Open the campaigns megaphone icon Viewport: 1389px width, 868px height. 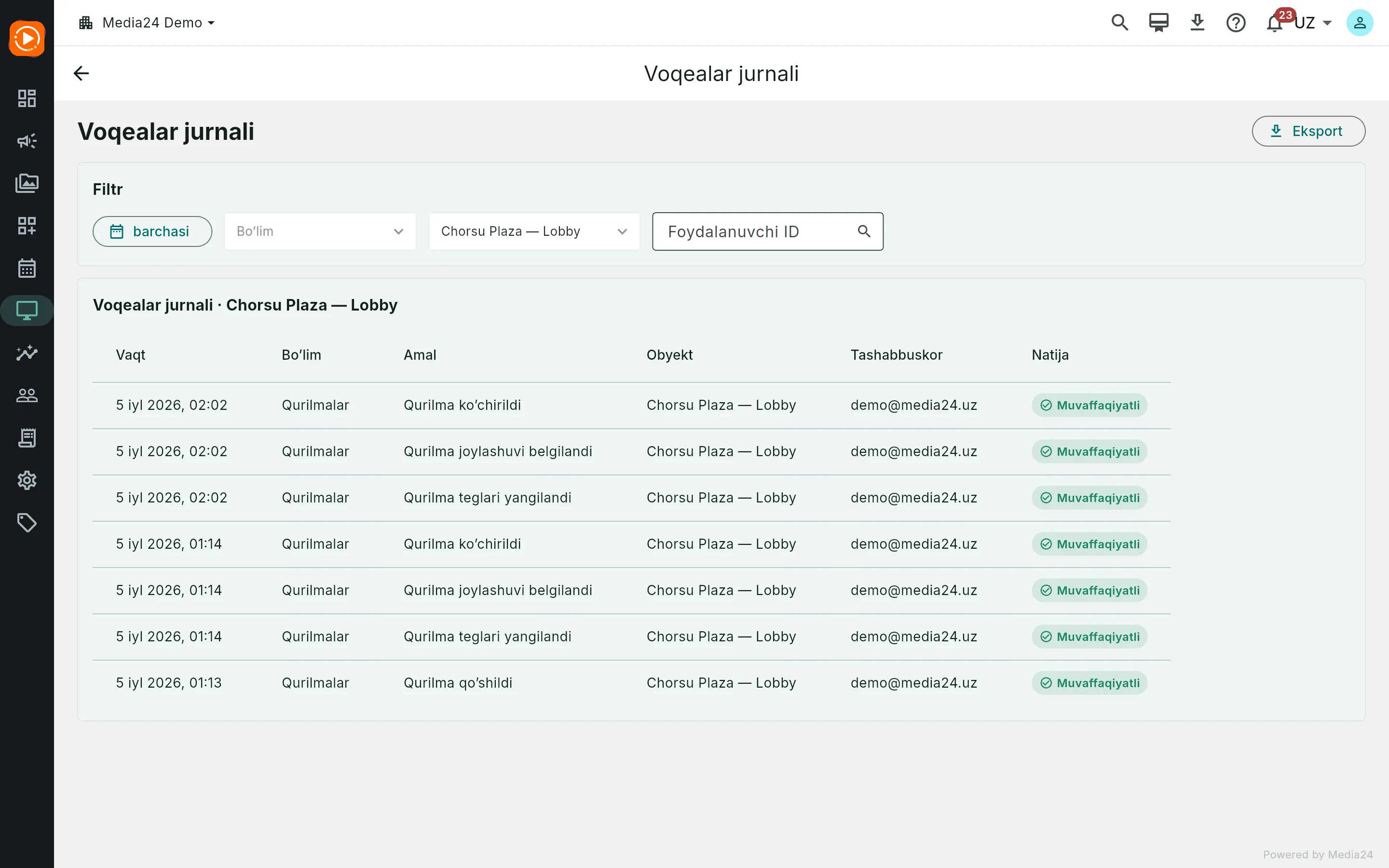click(27, 141)
